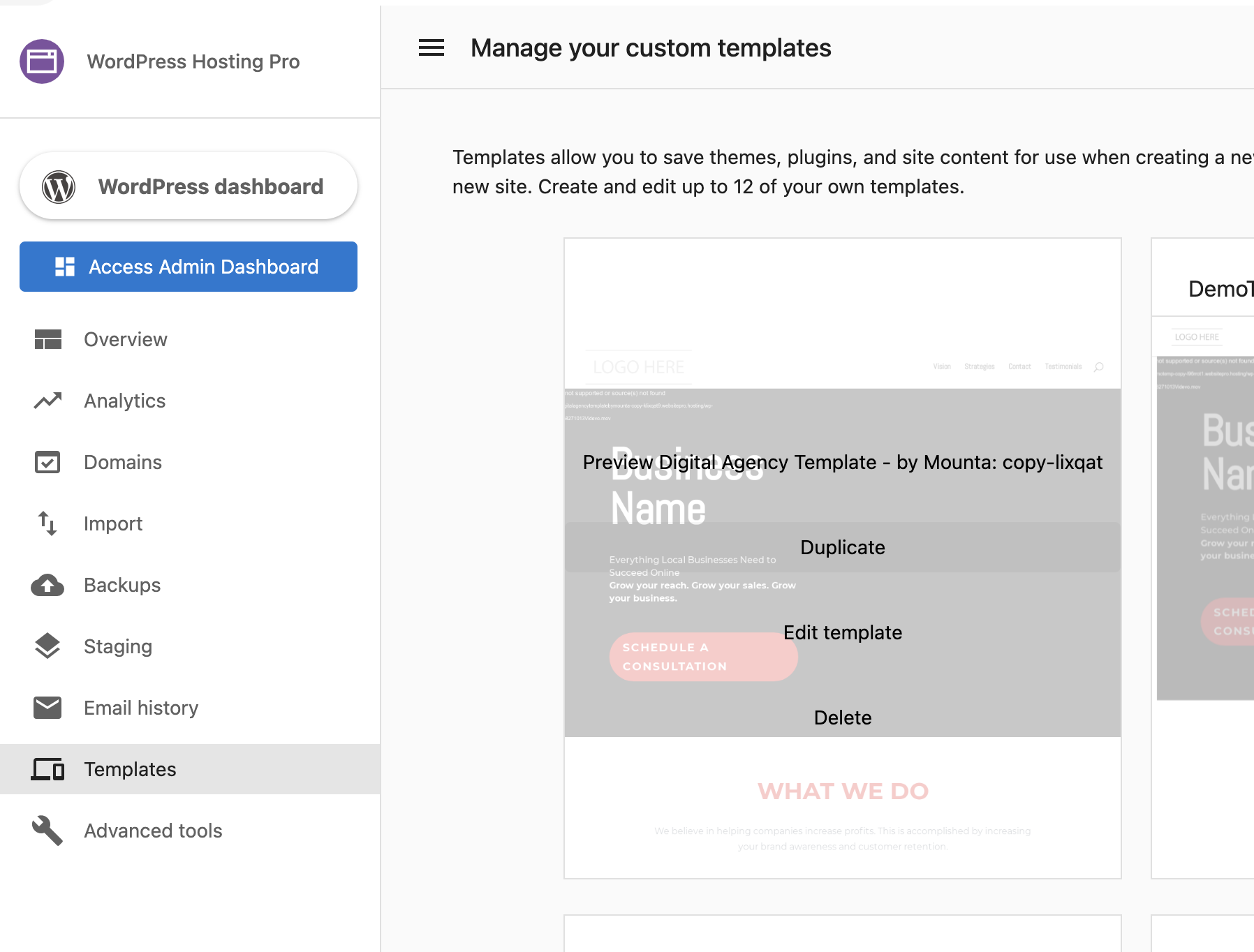Preview Digital Agency Template copy-lixqat
The height and width of the screenshot is (952, 1254).
point(843,462)
